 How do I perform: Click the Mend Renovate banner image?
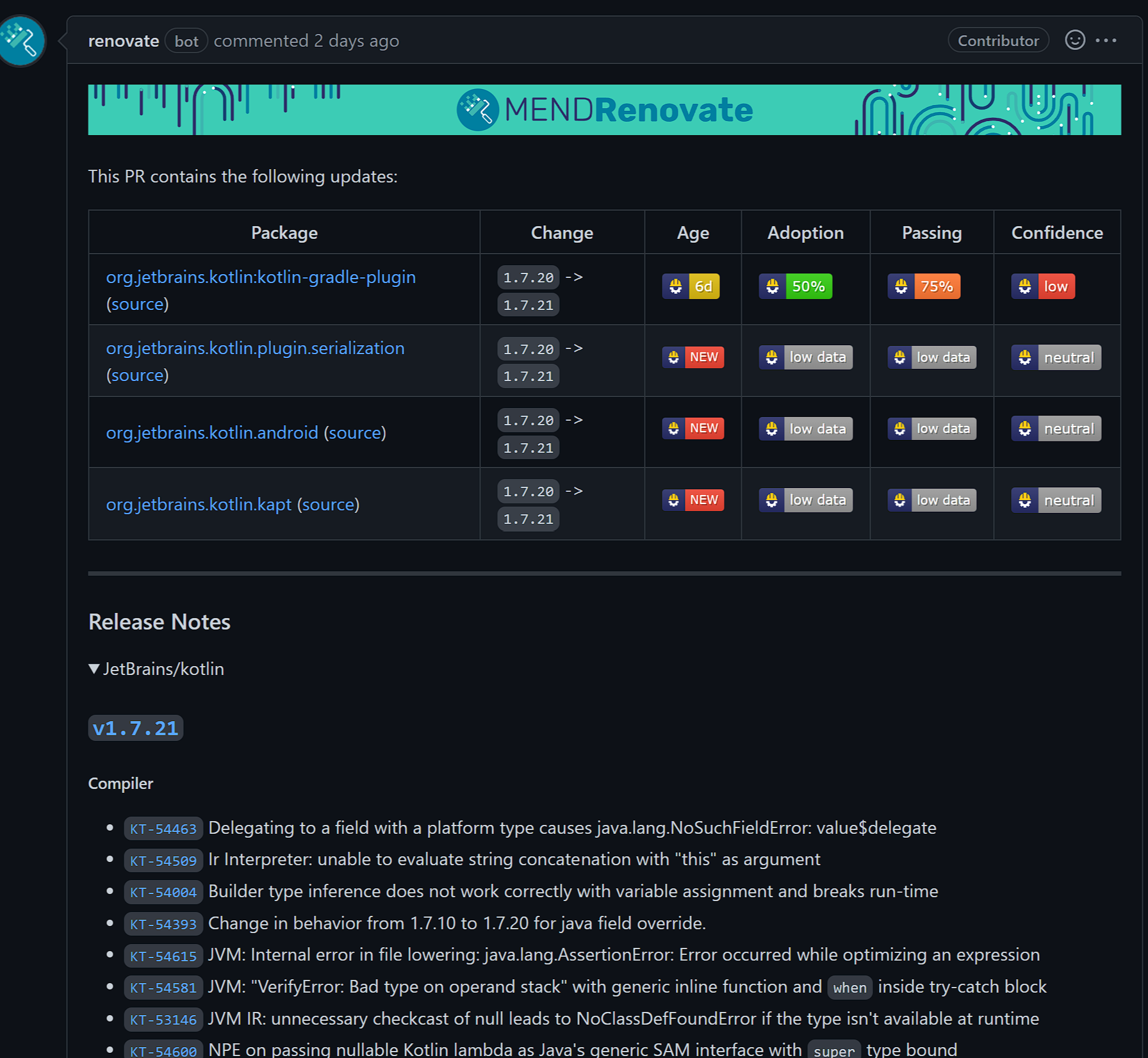tap(604, 110)
